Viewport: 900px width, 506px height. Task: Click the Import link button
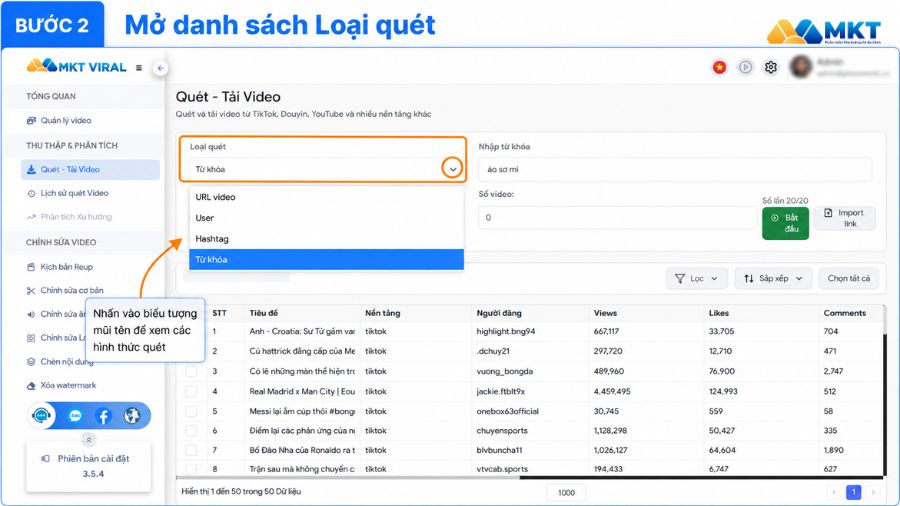click(844, 218)
